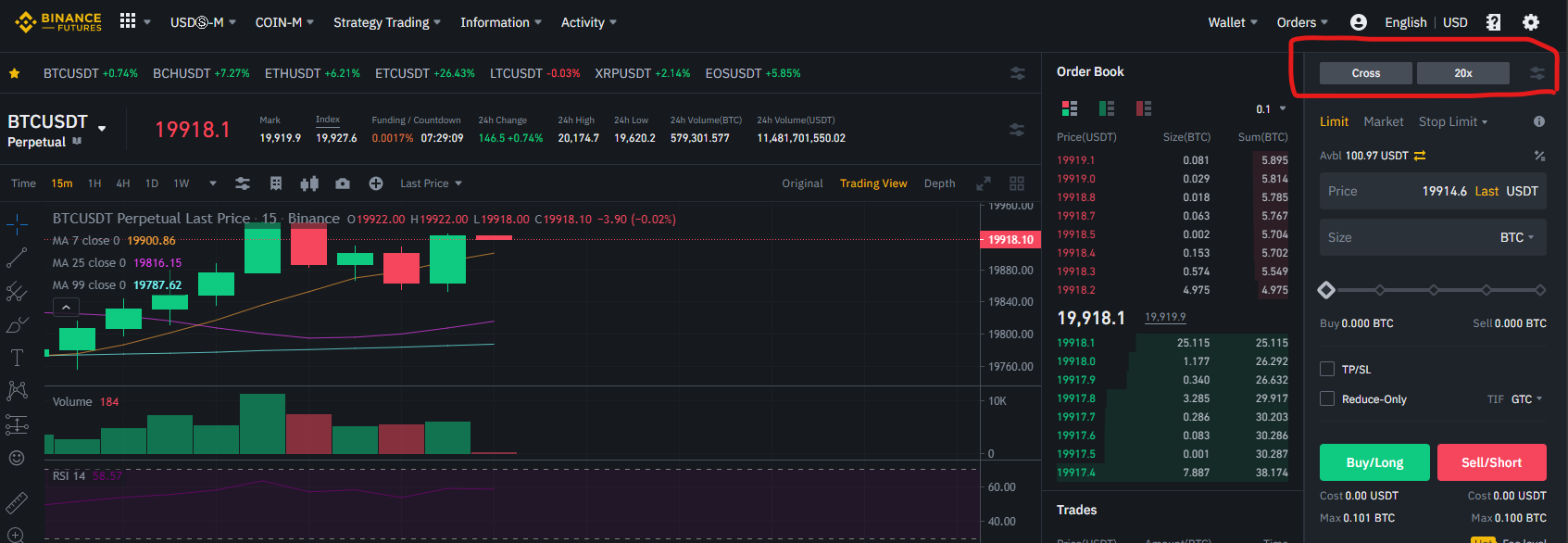1568x543 pixels.
Task: Click the Binance Futures logo
Action: (58, 22)
